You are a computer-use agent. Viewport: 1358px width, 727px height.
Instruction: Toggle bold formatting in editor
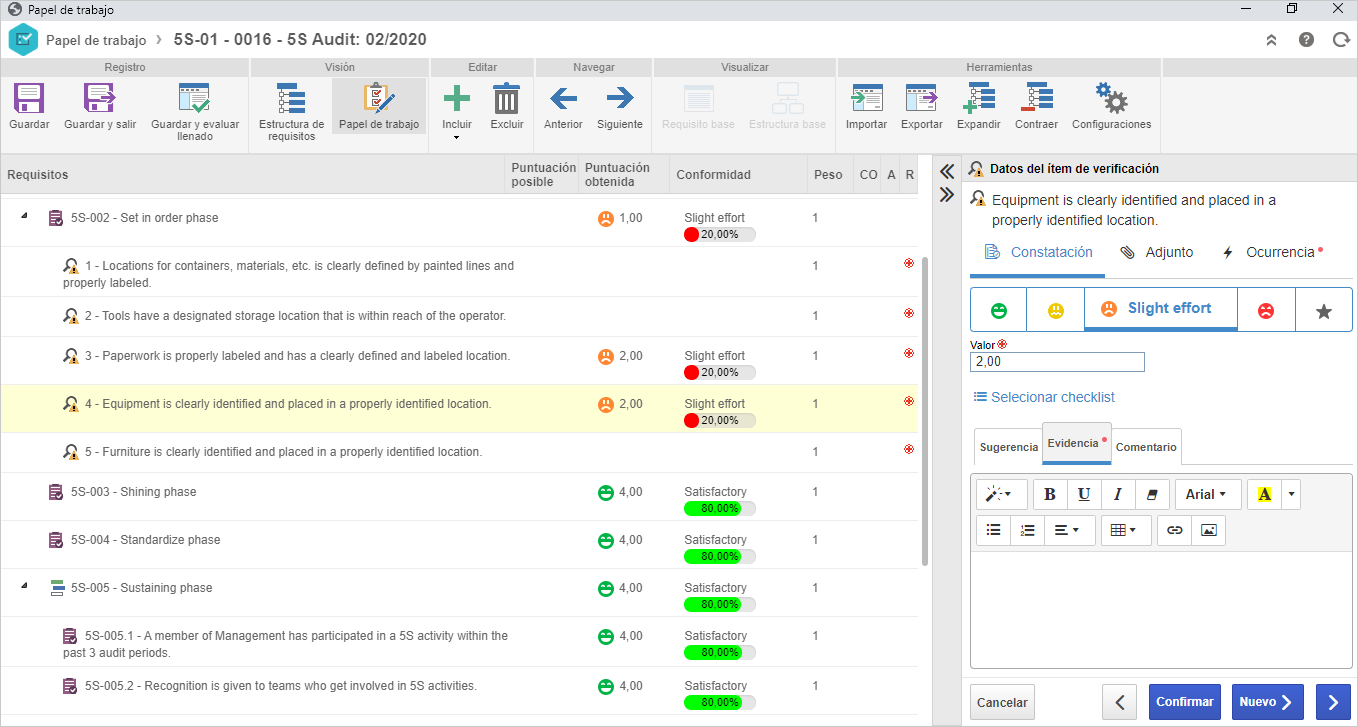(1050, 494)
